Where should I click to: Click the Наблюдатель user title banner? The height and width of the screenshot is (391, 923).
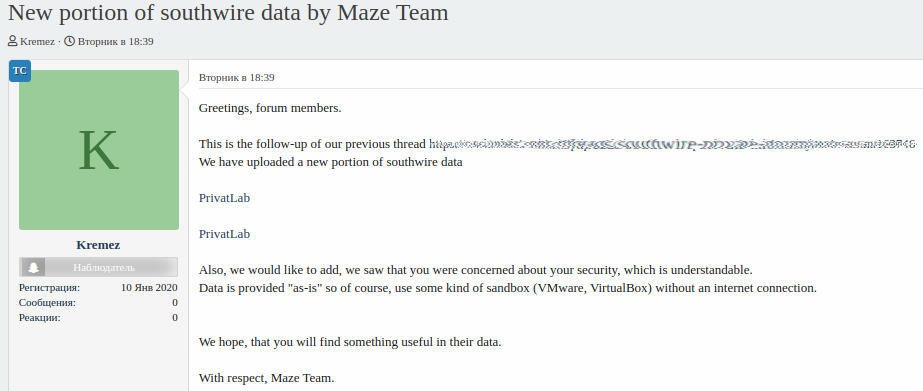[98, 267]
